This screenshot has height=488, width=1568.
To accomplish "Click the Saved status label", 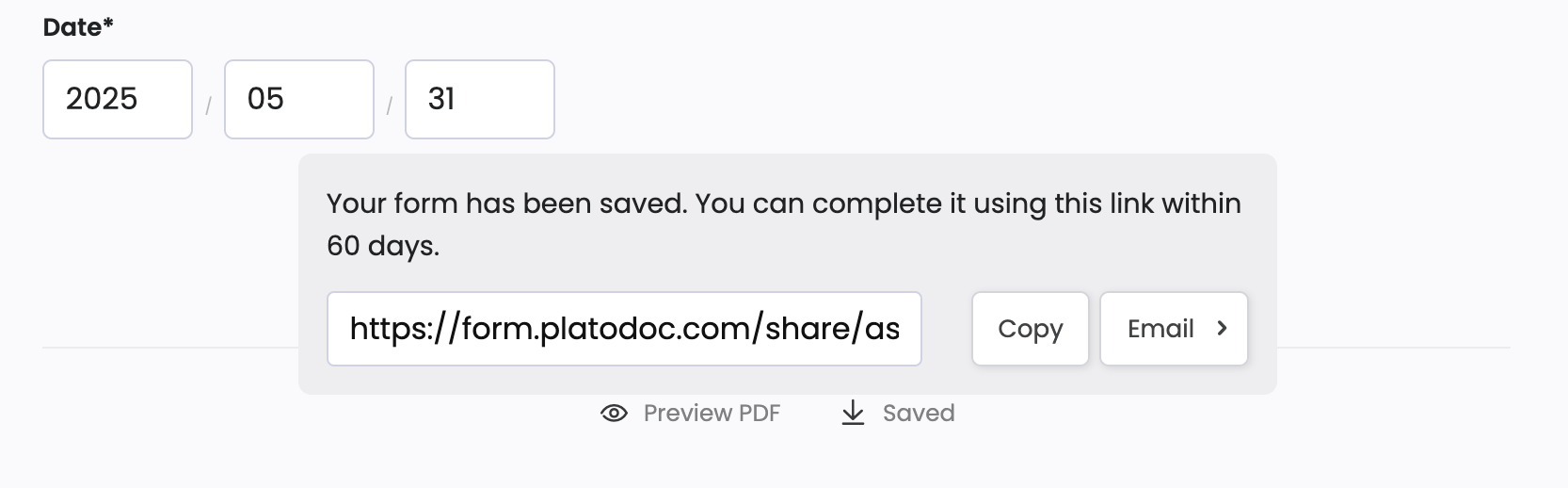I will pos(919,414).
